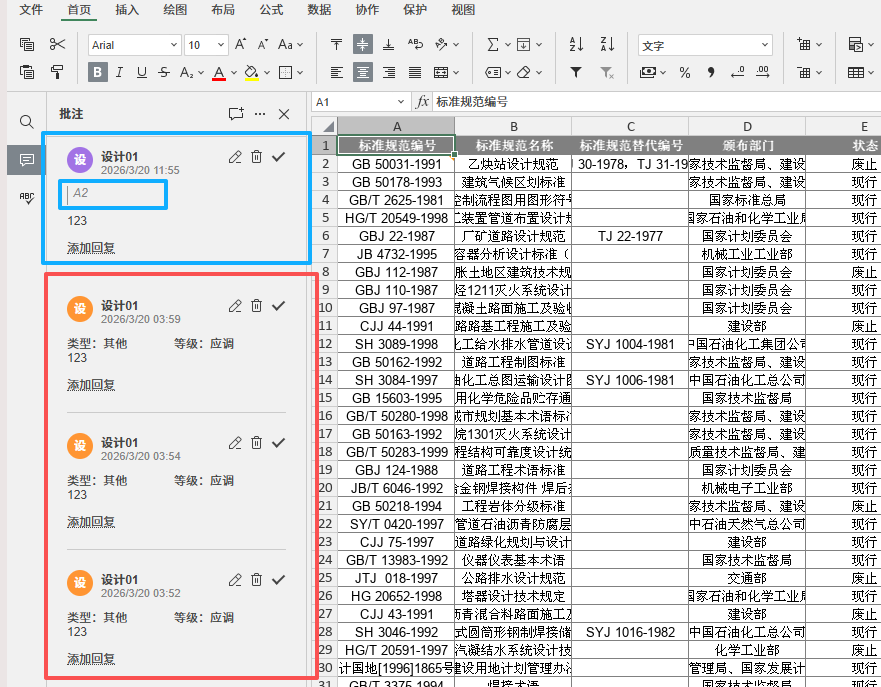Switch to the 数据 tab
This screenshot has height=687, width=881.
(x=319, y=10)
